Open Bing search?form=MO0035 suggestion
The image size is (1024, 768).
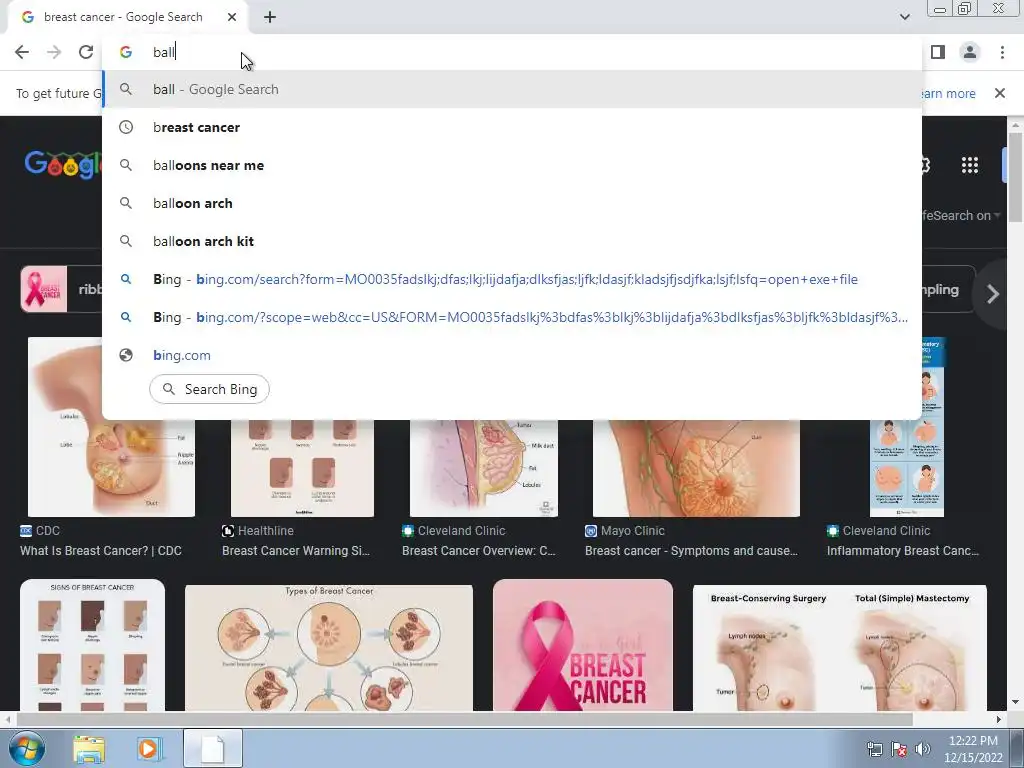pyautogui.click(x=512, y=280)
